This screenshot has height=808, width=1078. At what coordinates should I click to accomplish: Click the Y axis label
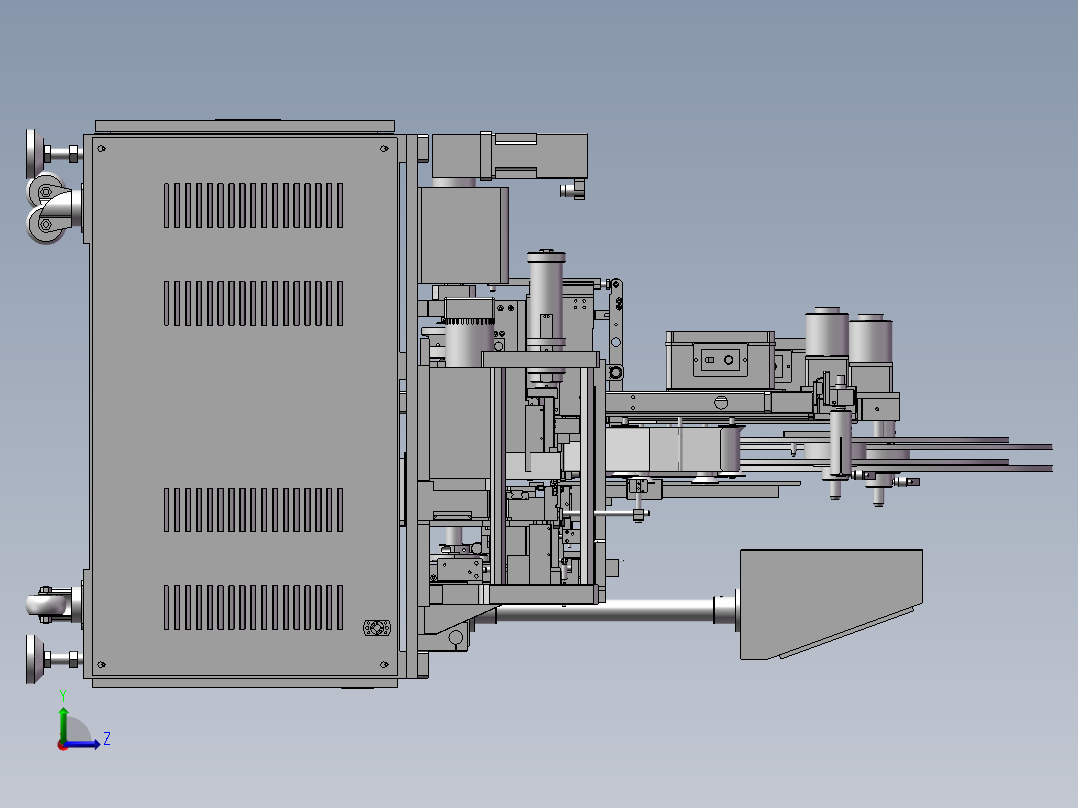click(x=63, y=696)
